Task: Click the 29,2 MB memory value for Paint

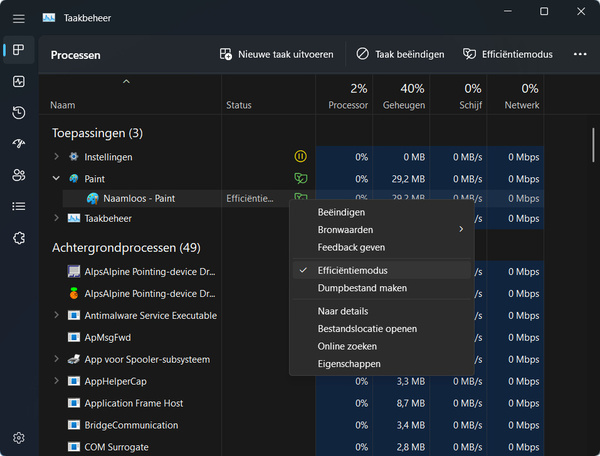Action: pyautogui.click(x=408, y=179)
